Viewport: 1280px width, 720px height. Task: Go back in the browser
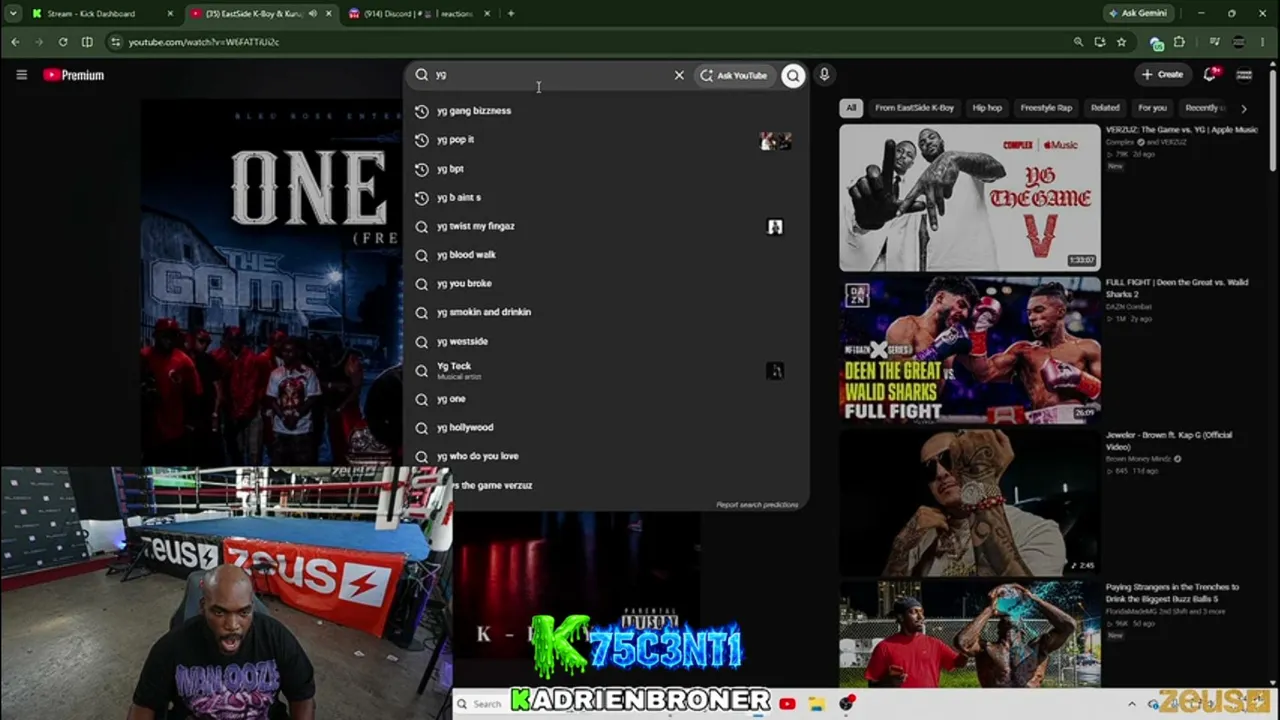(x=15, y=42)
